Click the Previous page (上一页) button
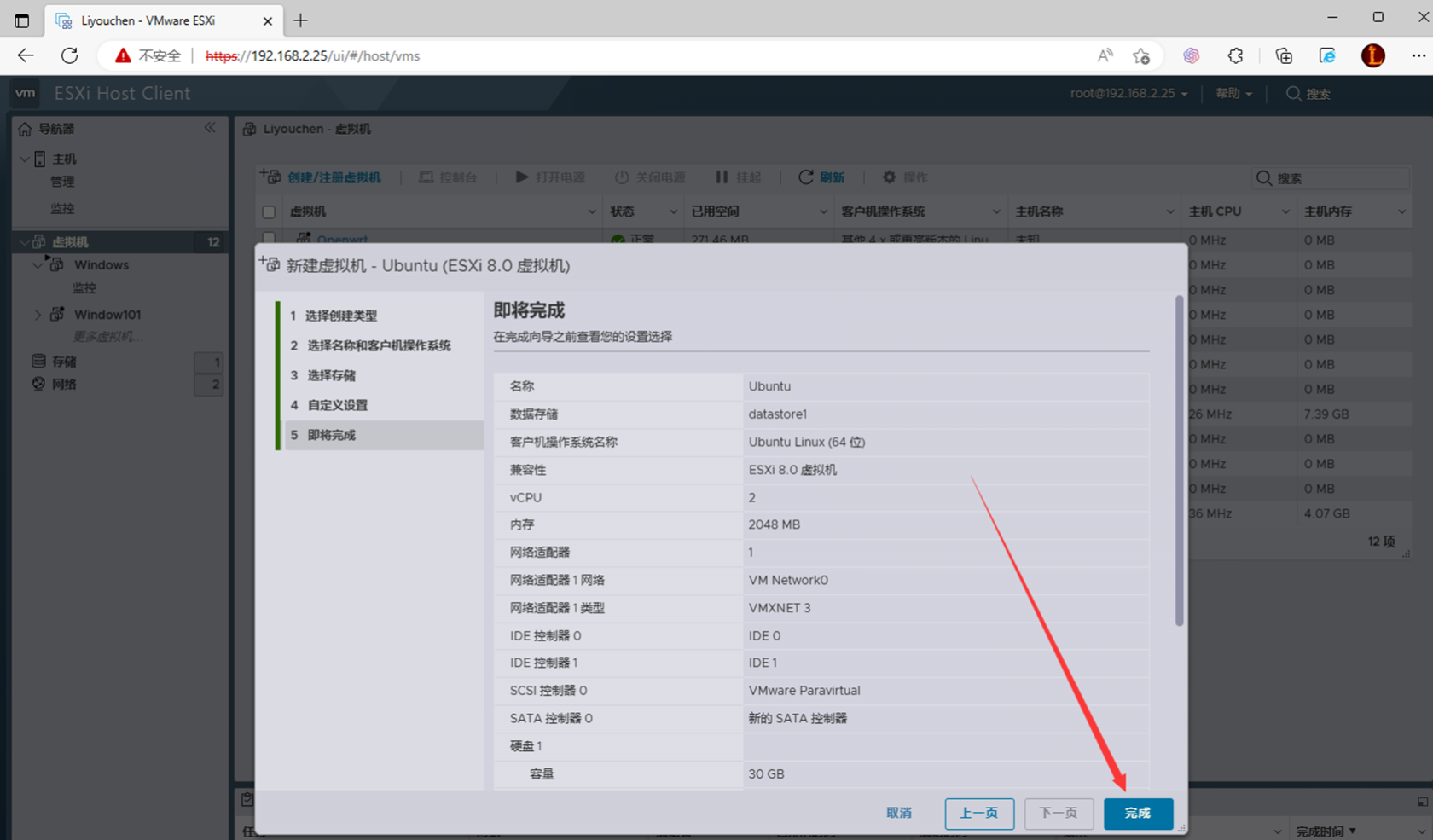The width and height of the screenshot is (1433, 840). point(978,814)
